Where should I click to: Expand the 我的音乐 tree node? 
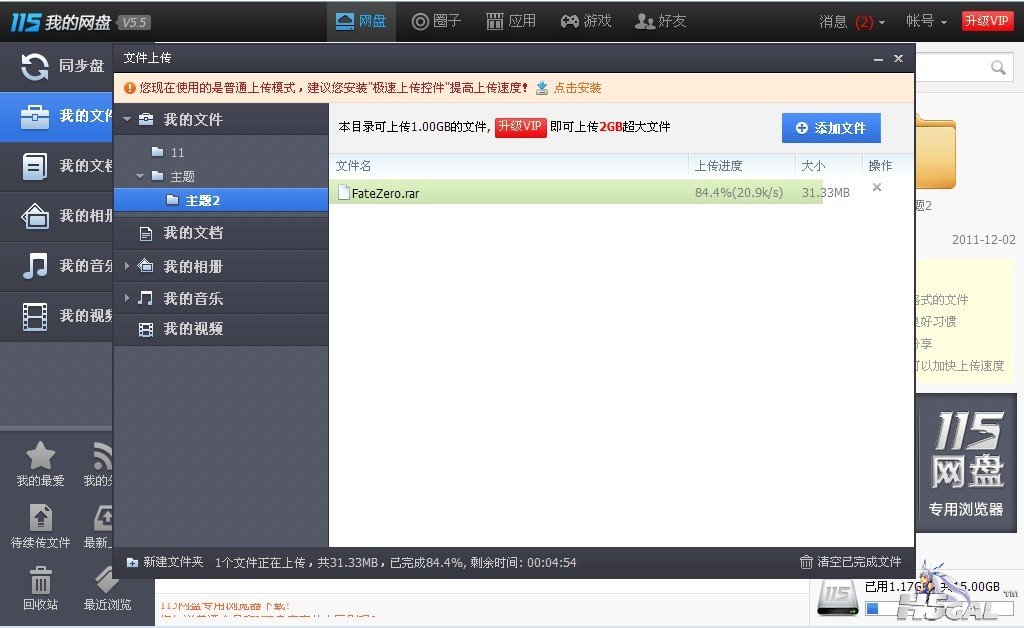pyautogui.click(x=127, y=298)
